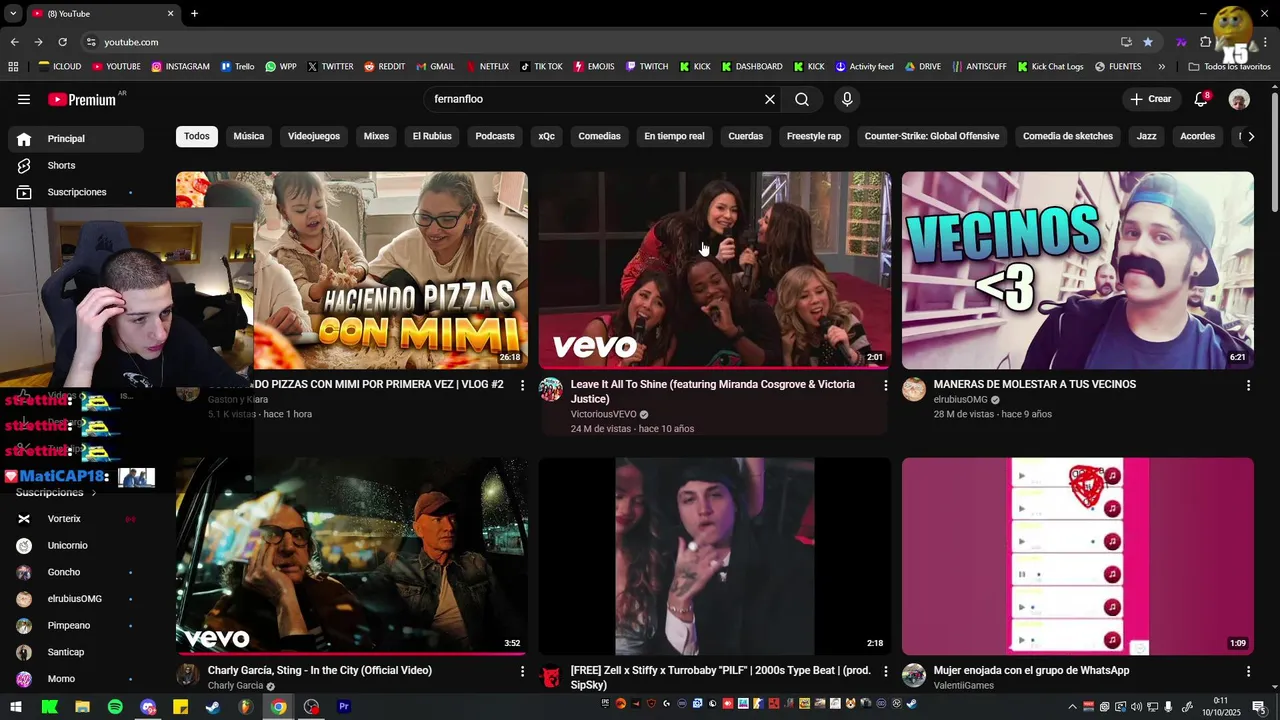Select the Podcasts filter chip

(495, 136)
